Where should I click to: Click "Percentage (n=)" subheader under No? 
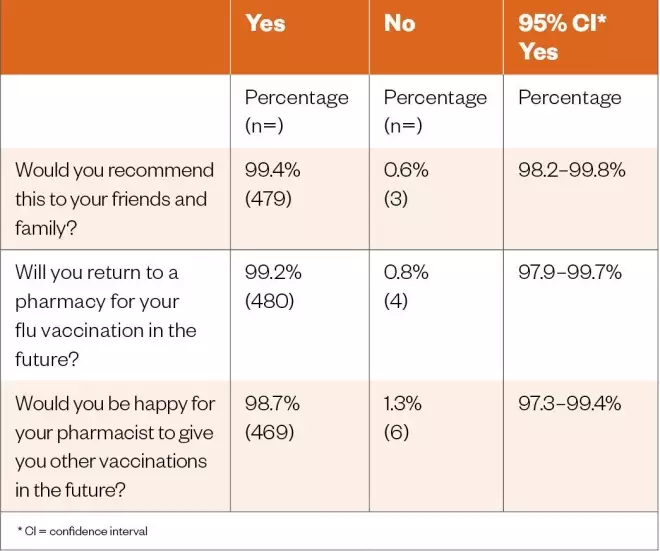[x=435, y=111]
